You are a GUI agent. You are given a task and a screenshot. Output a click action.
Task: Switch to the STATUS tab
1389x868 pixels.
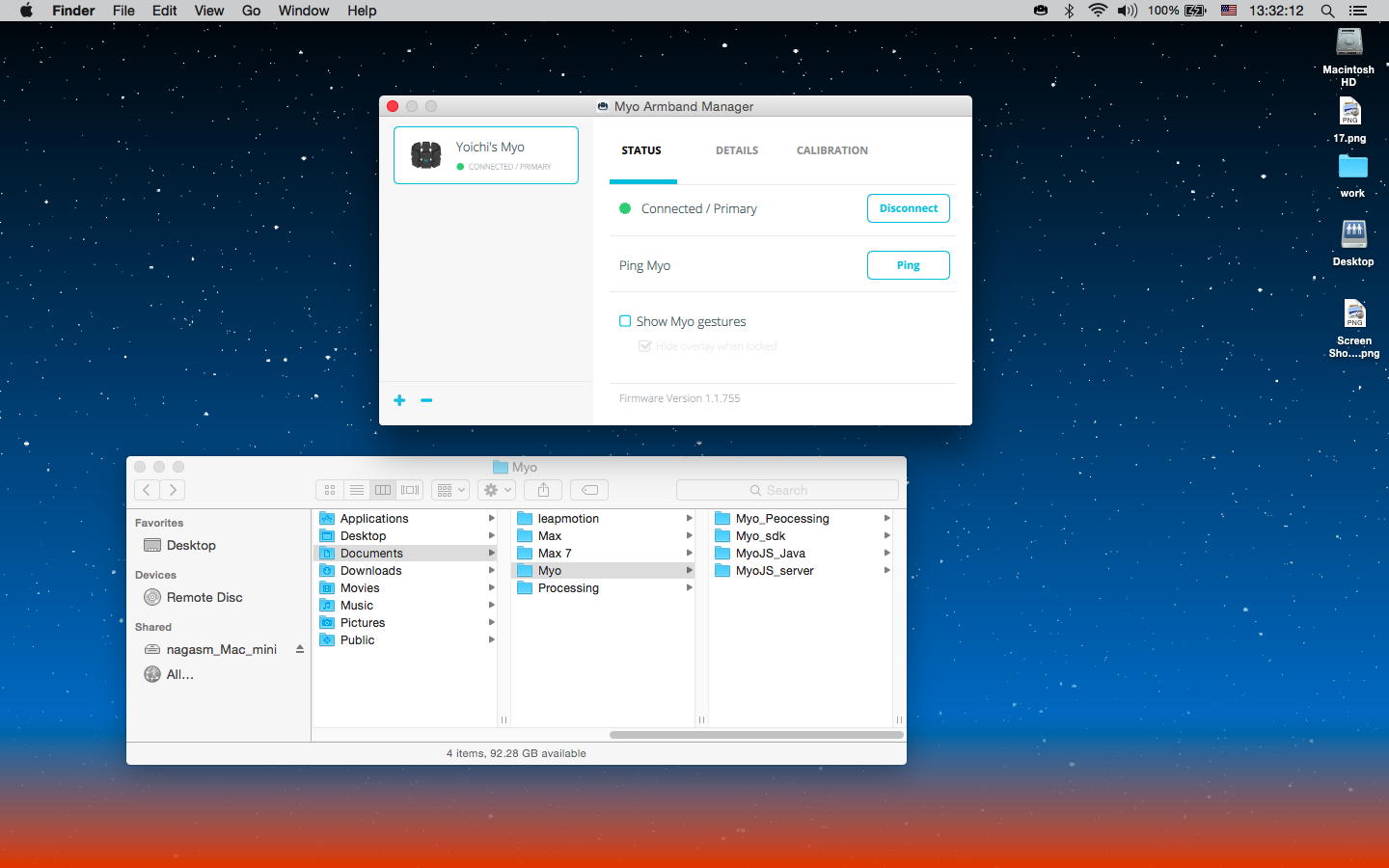641,150
